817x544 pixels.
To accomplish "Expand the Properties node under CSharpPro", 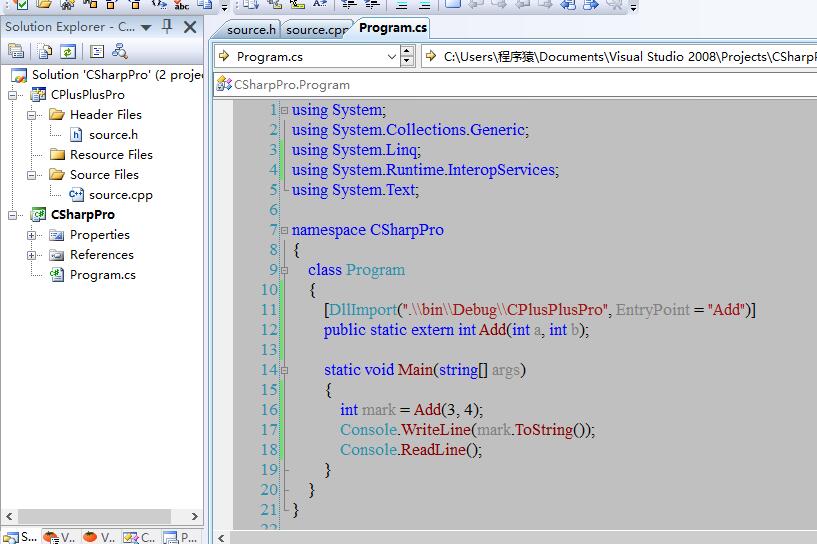I will pyautogui.click(x=31, y=235).
